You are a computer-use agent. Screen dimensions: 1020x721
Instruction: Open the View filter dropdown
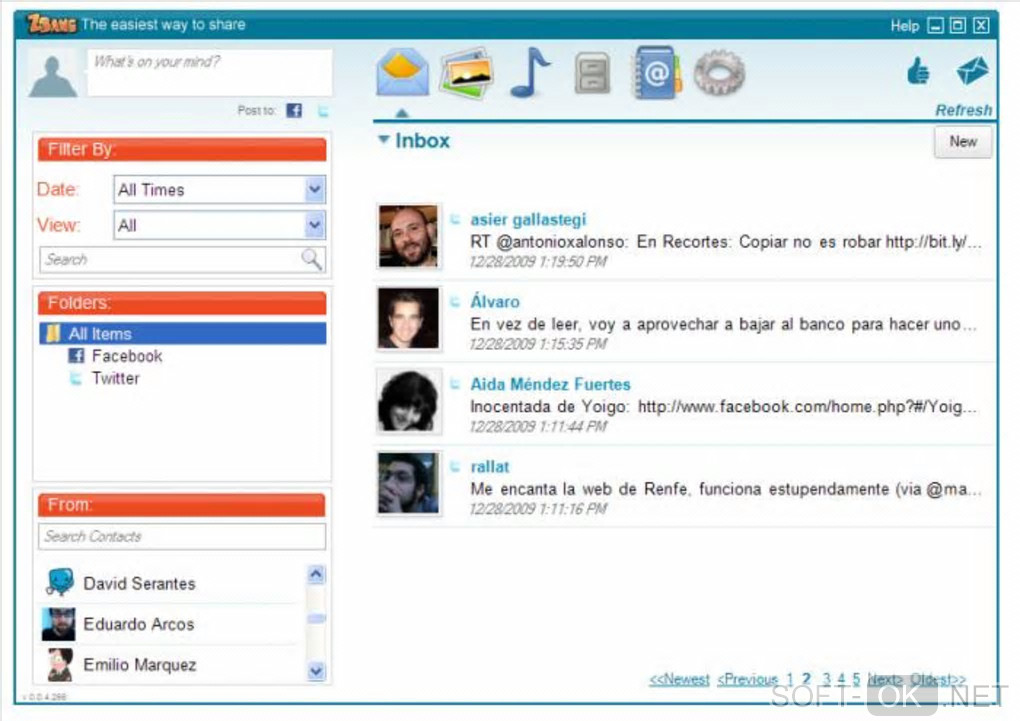coord(315,225)
